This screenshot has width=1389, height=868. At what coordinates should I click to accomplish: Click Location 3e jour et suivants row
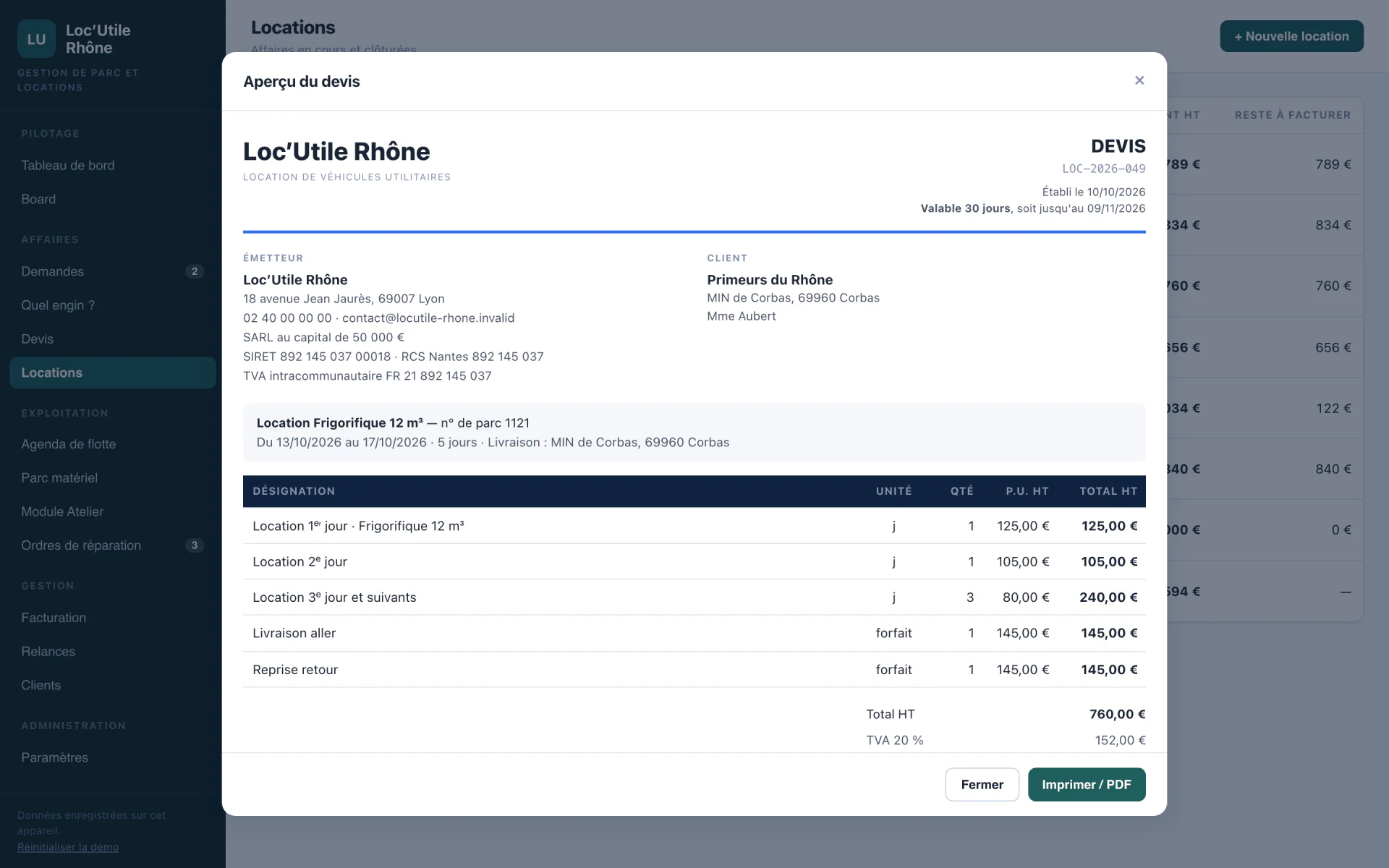pyautogui.click(x=694, y=597)
